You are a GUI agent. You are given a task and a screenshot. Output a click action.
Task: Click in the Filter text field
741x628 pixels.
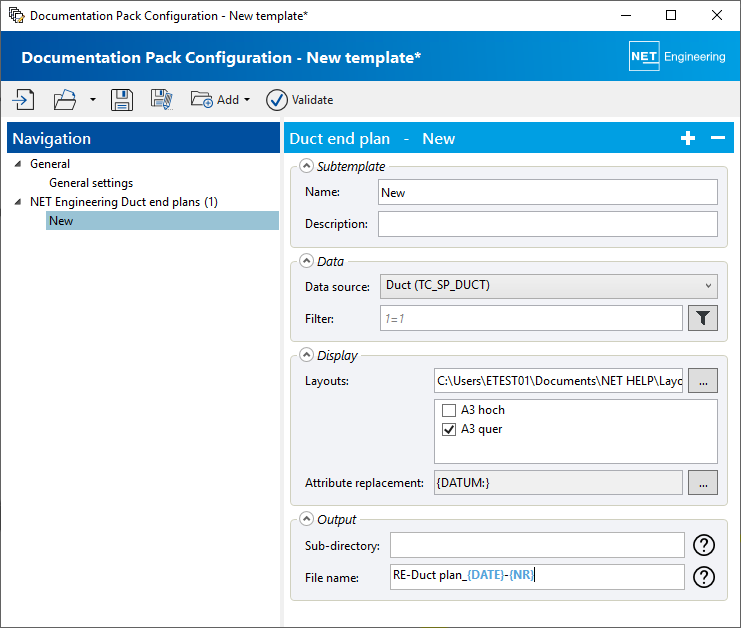tap(531, 318)
